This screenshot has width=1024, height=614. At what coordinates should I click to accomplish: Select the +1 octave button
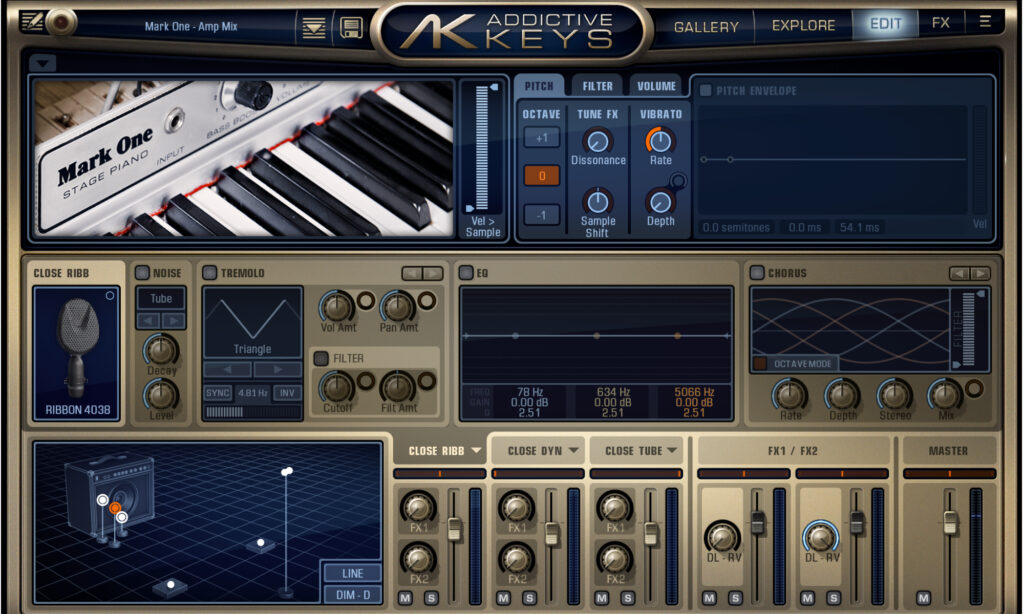(541, 137)
